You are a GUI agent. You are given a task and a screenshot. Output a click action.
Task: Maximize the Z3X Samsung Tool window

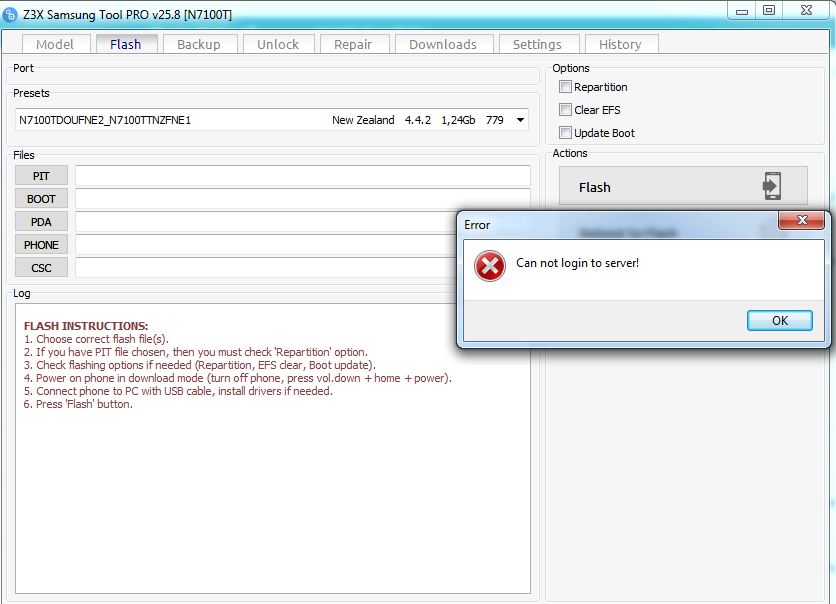tap(769, 11)
